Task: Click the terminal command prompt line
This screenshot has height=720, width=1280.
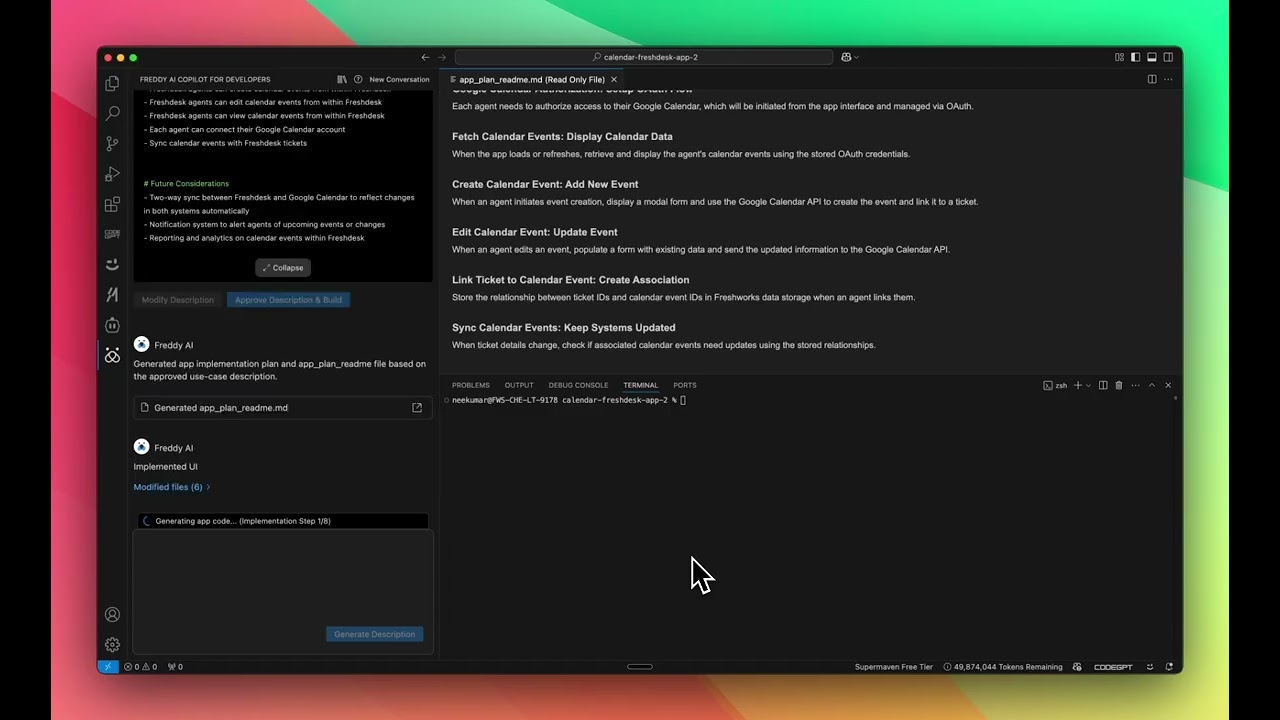Action: [569, 400]
